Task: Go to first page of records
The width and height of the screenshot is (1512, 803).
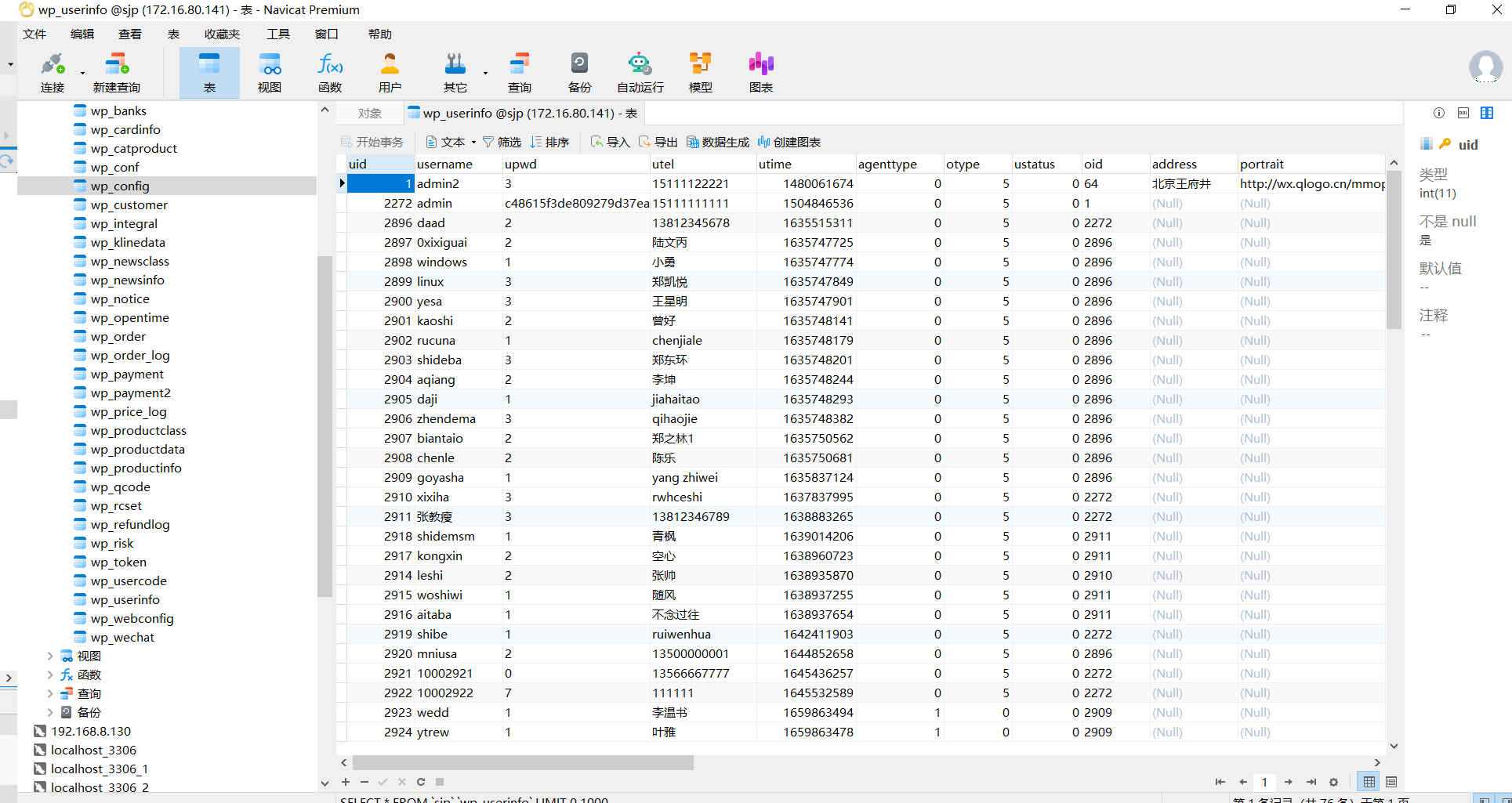Action: coord(1220,782)
